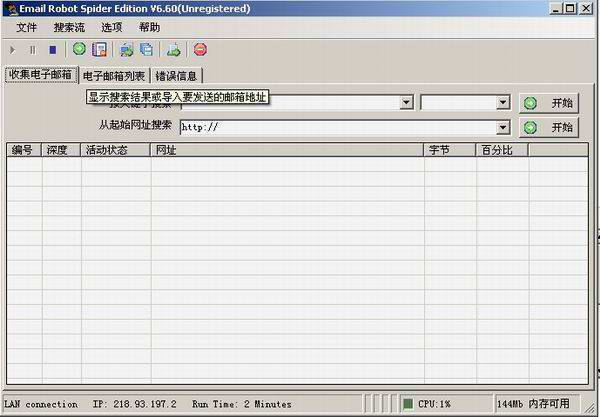Switch to the 电子邮箱列表 tab

click(x=114, y=76)
